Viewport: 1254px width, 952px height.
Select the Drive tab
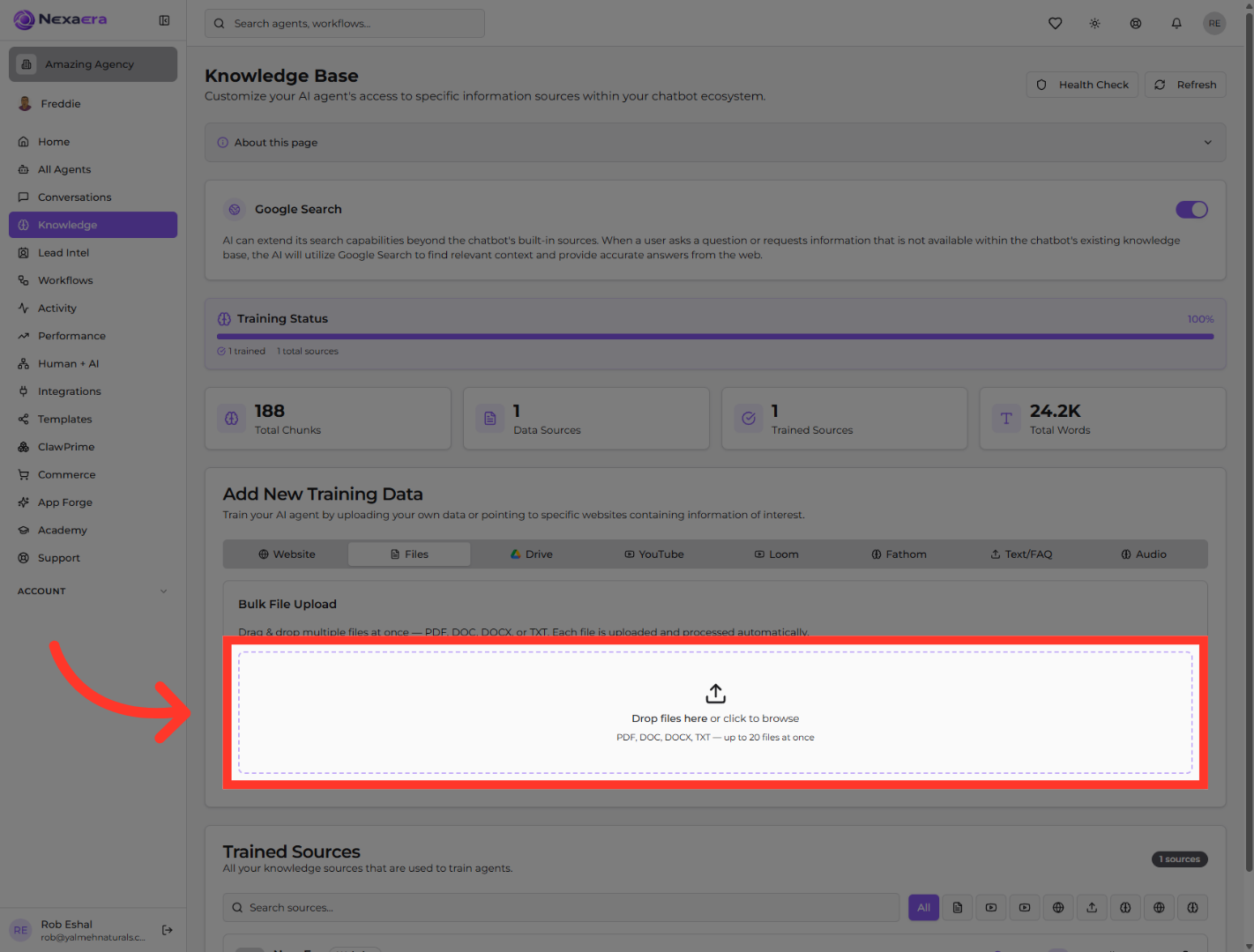pyautogui.click(x=532, y=554)
